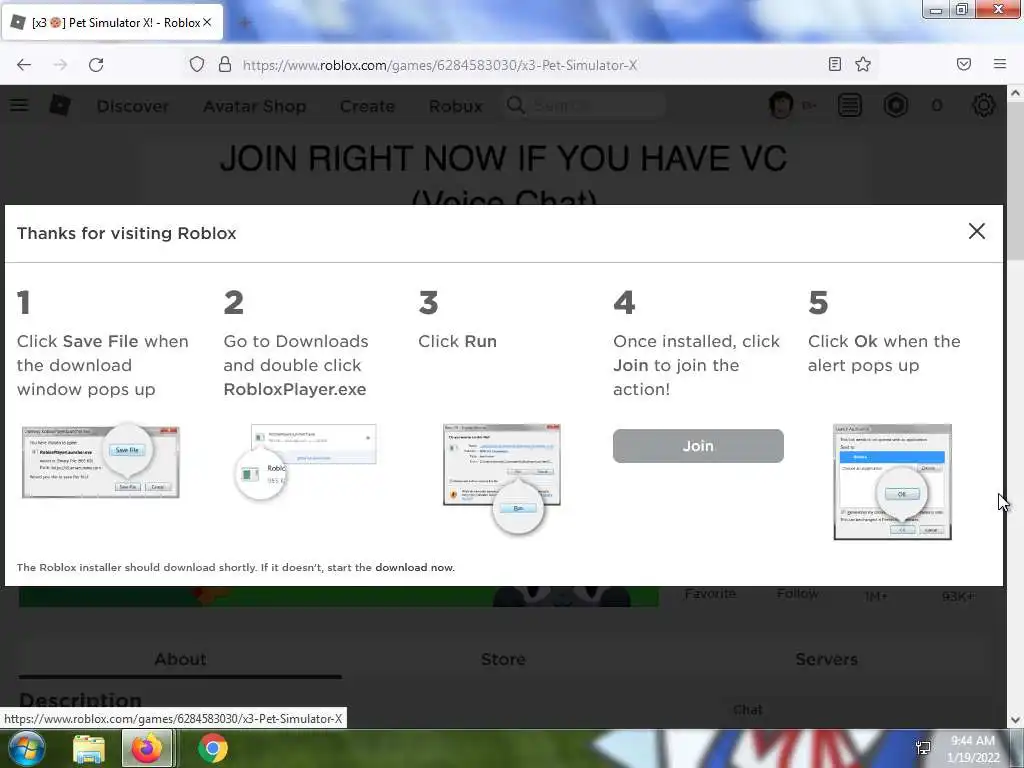Click the Favorite label under the game
Viewport: 1024px width, 768px height.
click(x=711, y=594)
